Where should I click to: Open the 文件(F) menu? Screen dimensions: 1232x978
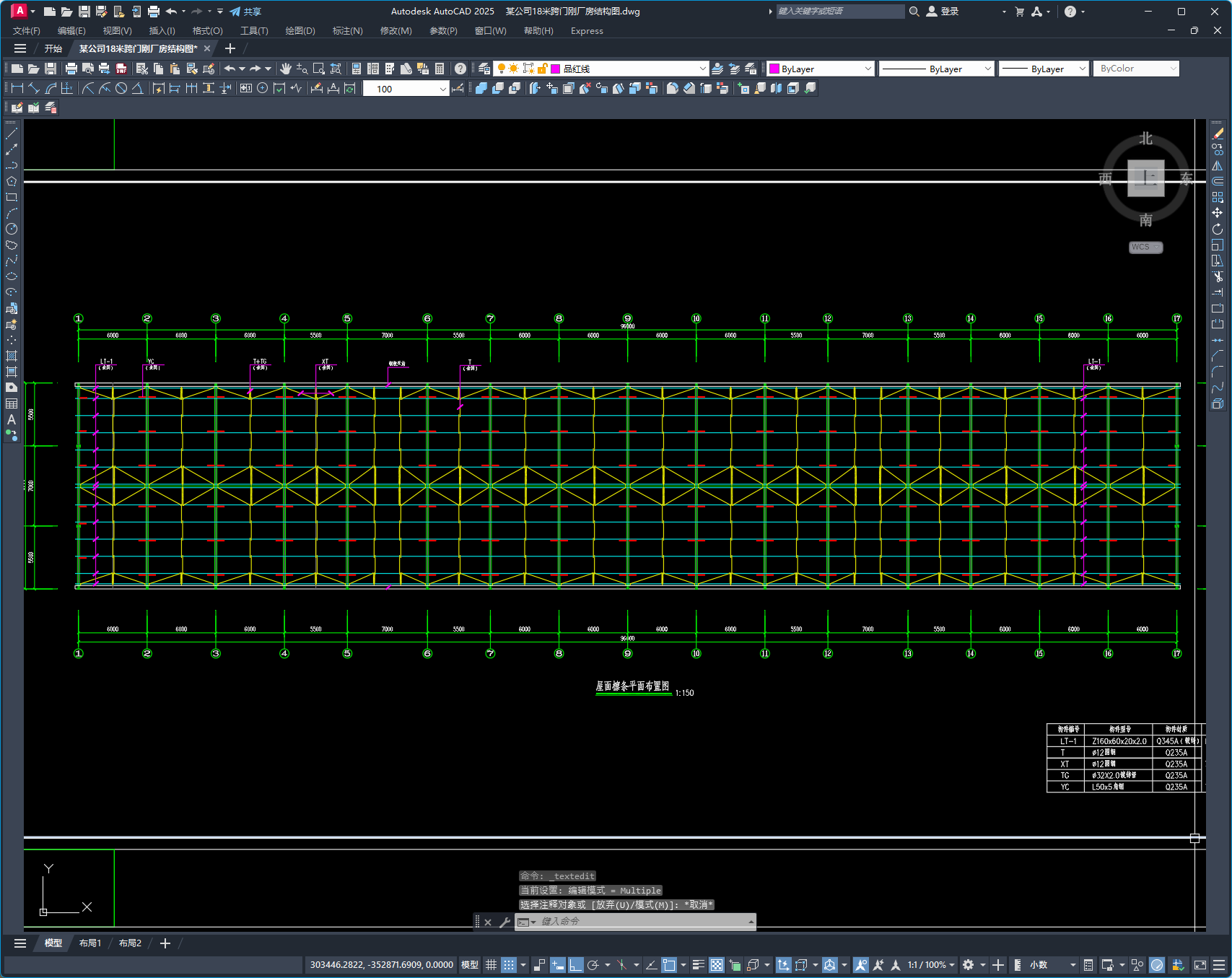27,31
